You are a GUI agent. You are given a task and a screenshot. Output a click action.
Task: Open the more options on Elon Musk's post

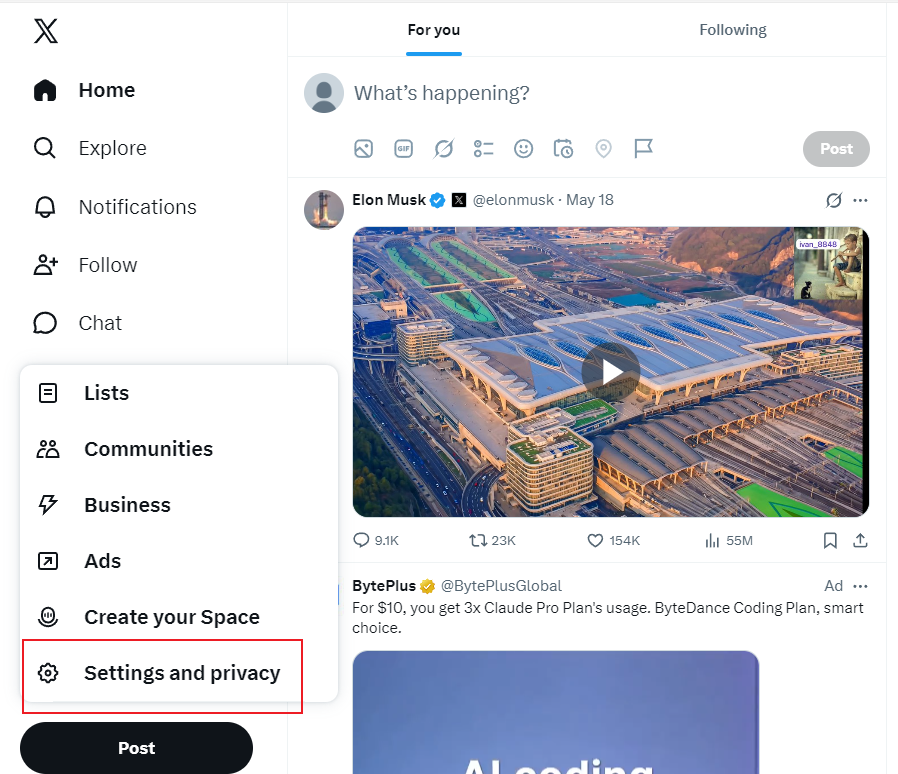click(860, 201)
